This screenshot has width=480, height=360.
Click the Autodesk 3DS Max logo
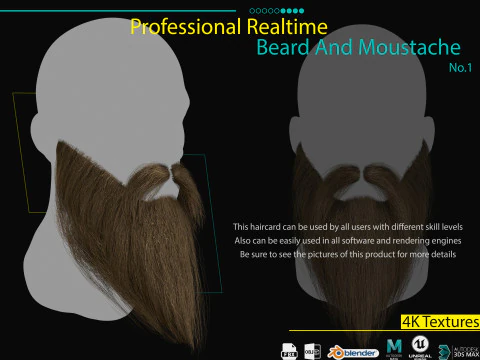click(459, 352)
